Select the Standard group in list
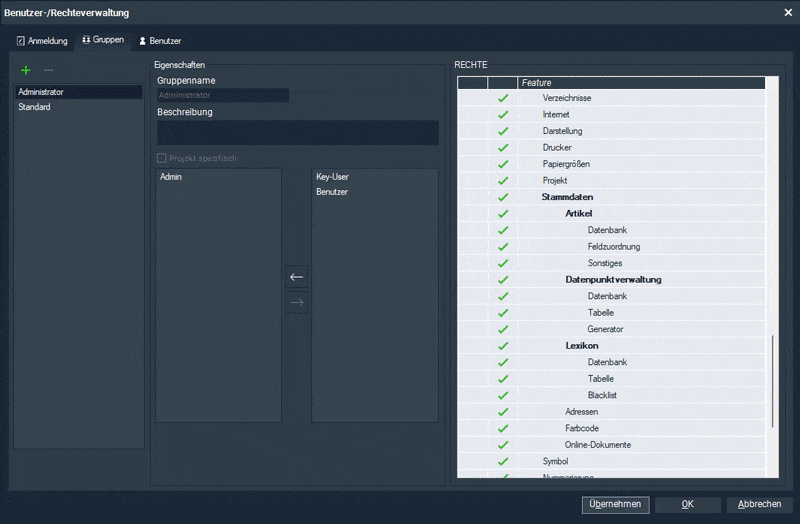Image resolution: width=800 pixels, height=524 pixels. pos(35,107)
